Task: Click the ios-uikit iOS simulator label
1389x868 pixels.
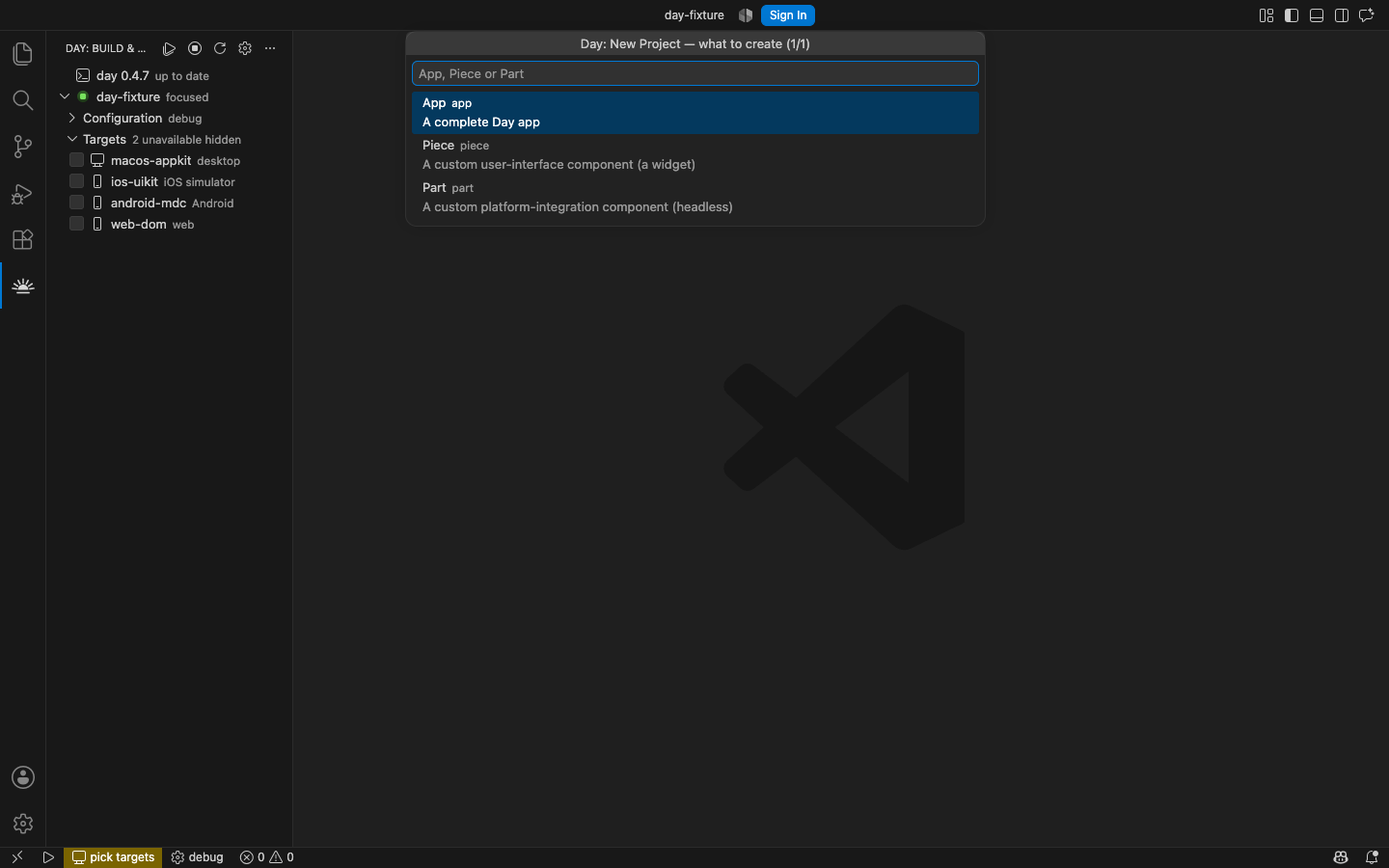Action: (173, 182)
